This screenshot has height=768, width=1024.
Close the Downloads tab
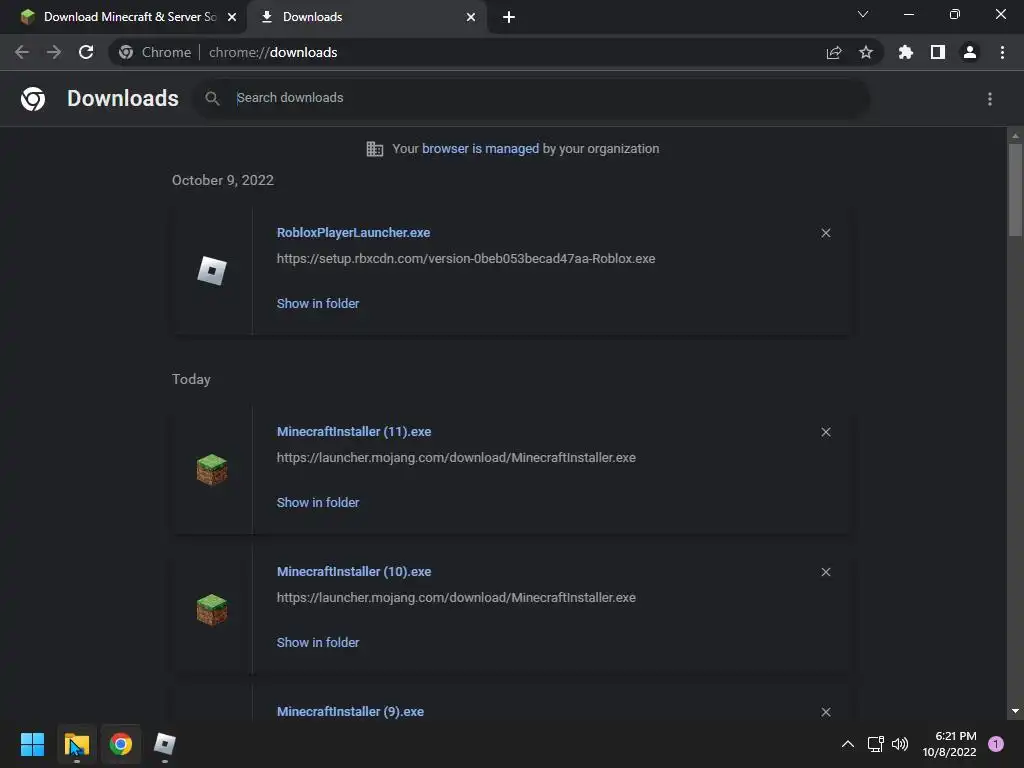click(x=471, y=17)
